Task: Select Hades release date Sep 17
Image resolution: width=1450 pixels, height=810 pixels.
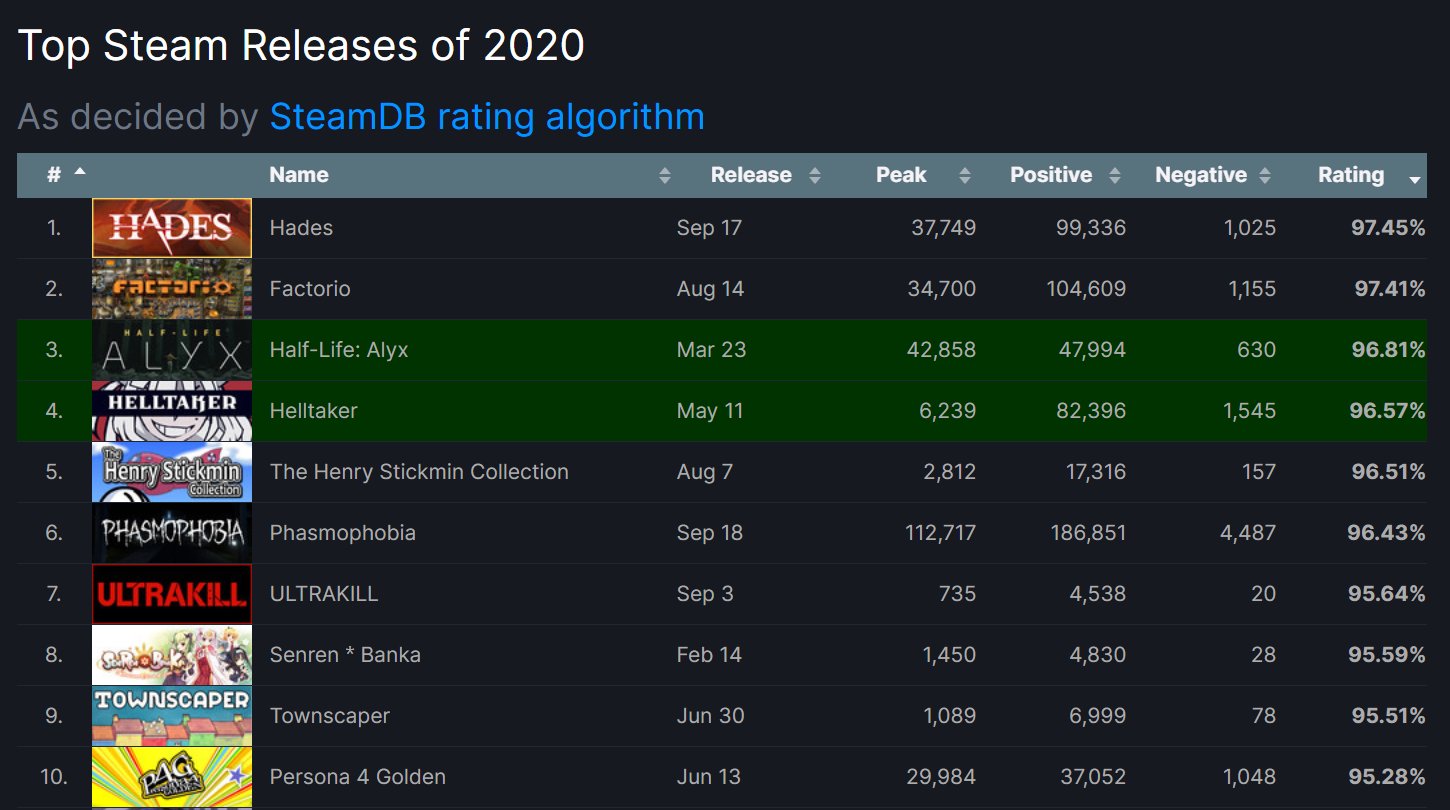Action: [x=709, y=228]
